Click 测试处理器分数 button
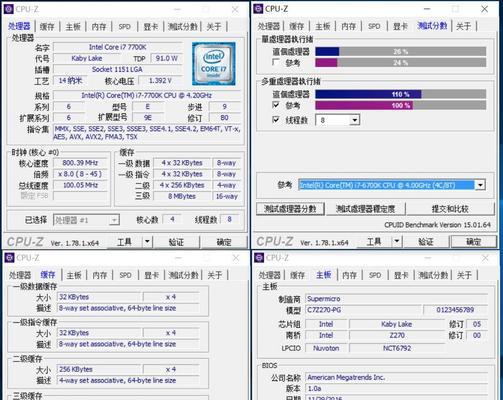This screenshot has width=503, height=400. click(x=290, y=209)
